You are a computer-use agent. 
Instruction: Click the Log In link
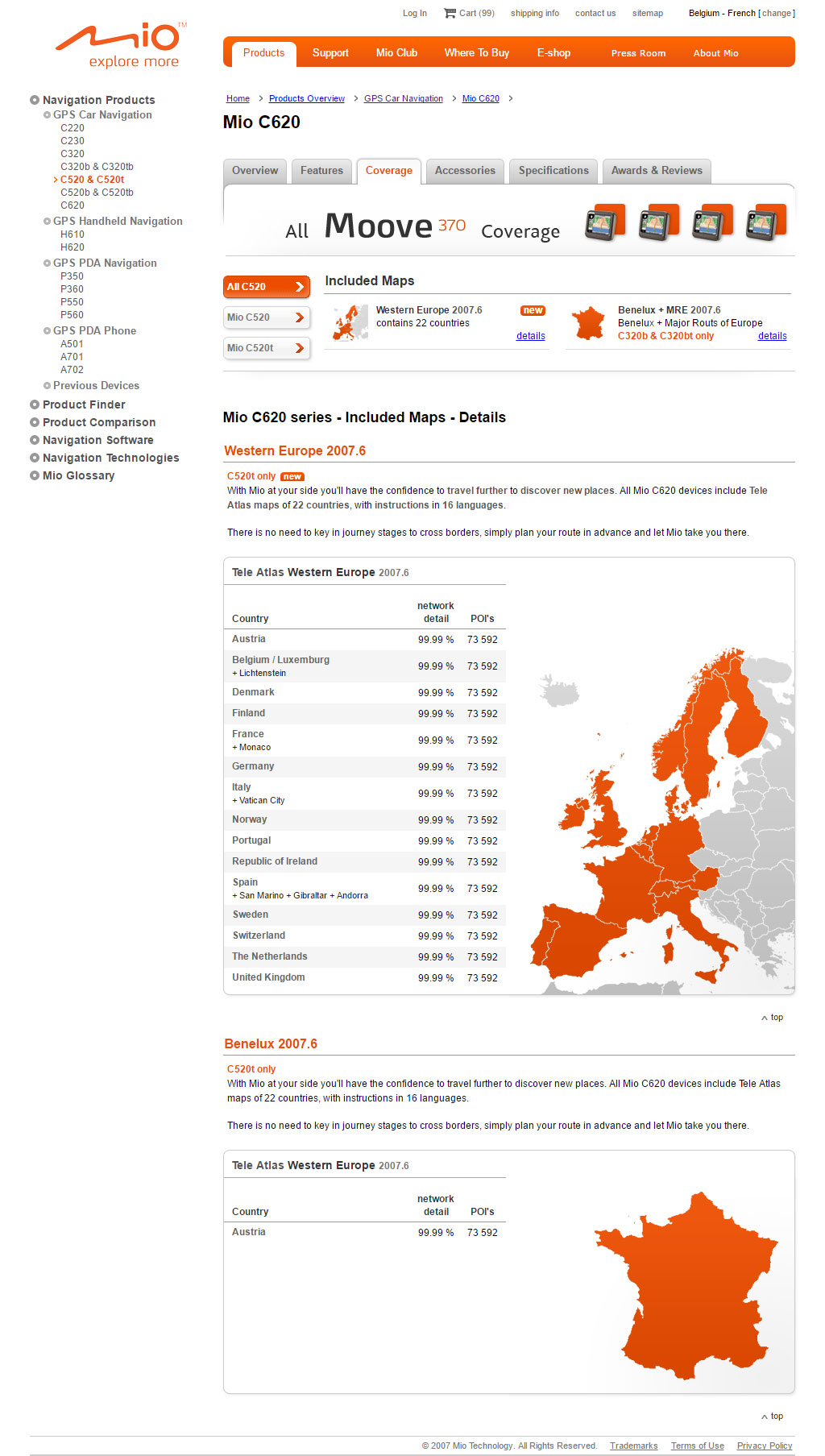click(x=415, y=14)
